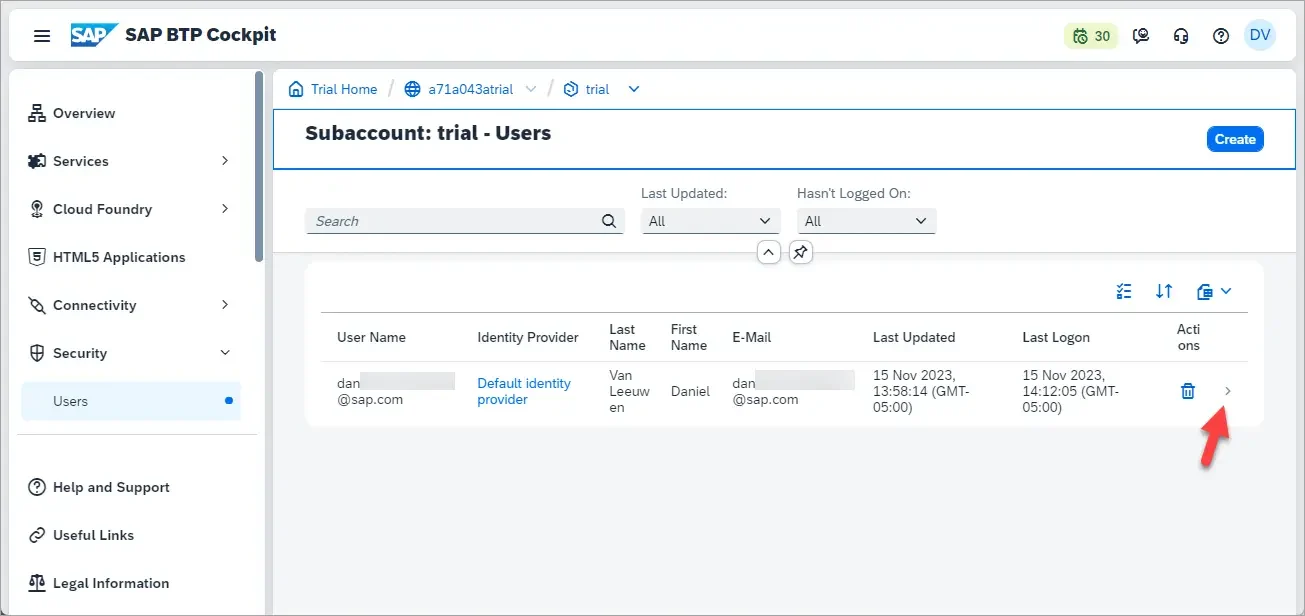Expand the a71a043atrial breadcrumb dropdown
Viewport: 1305px width, 616px height.
tap(531, 89)
